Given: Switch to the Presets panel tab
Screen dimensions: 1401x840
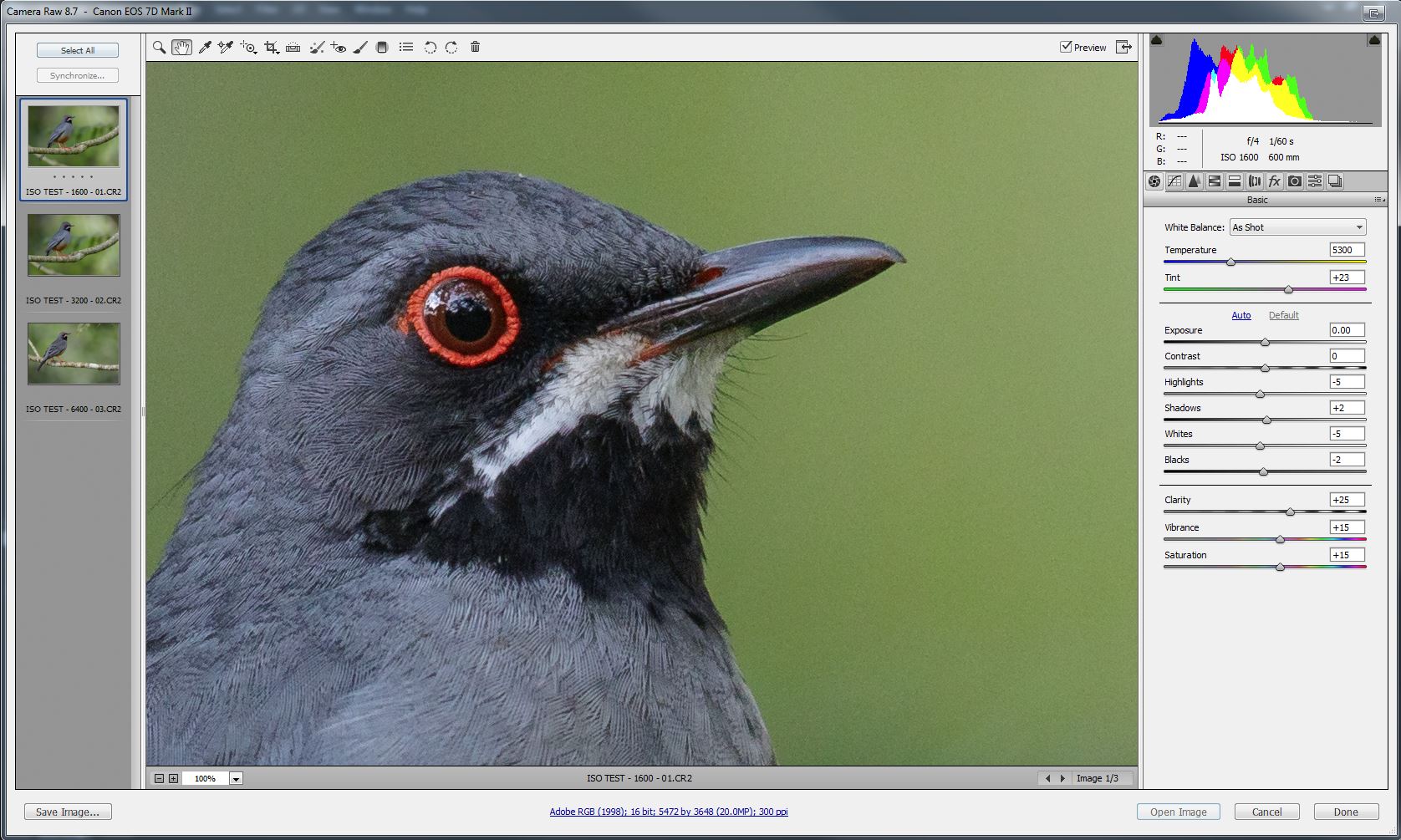Looking at the screenshot, I should point(1314,181).
